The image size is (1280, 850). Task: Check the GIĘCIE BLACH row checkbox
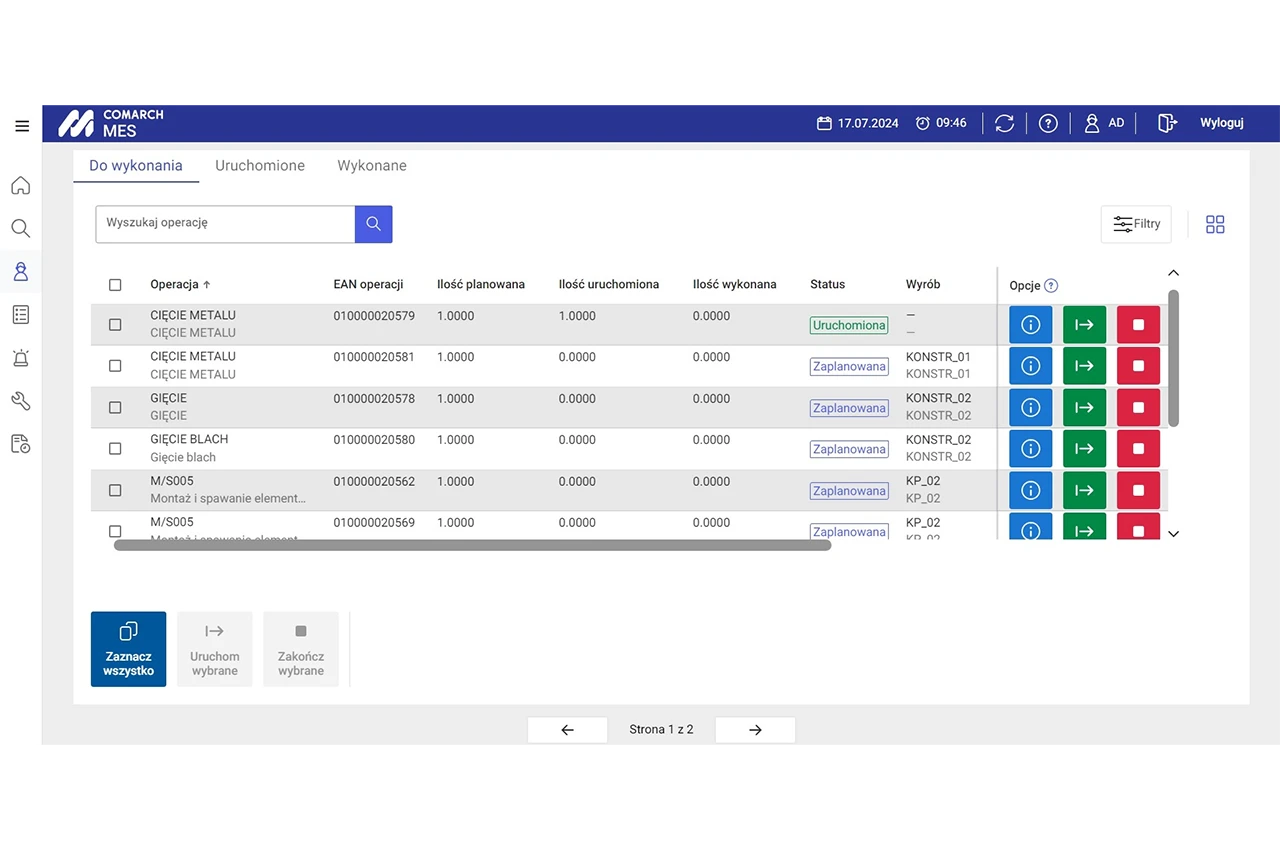115,449
